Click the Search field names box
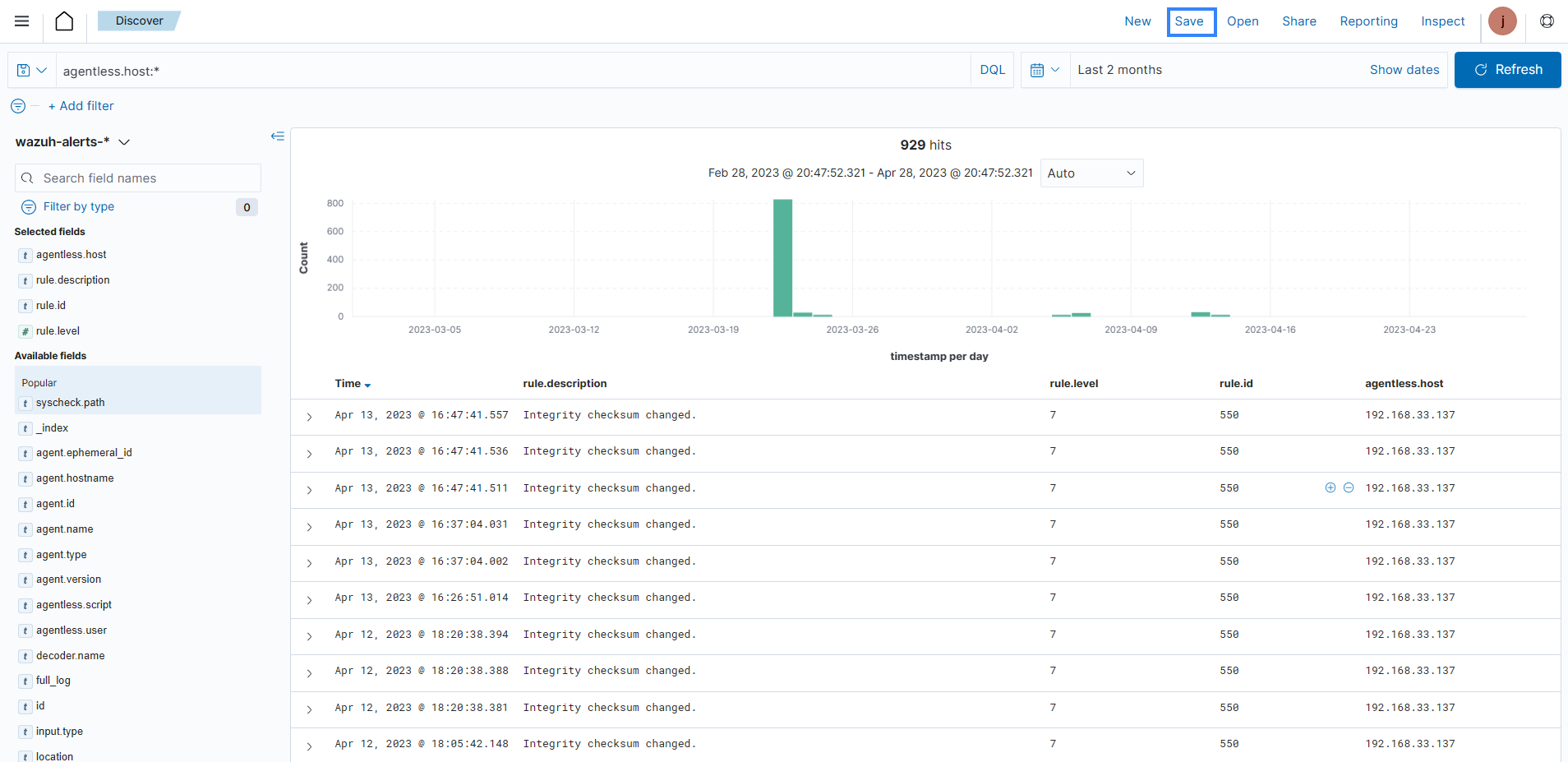The width and height of the screenshot is (1568, 762). point(138,178)
